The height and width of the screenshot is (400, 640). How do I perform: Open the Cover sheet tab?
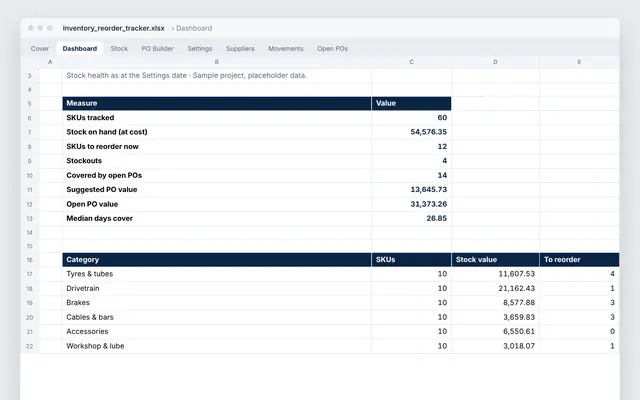[x=40, y=49]
